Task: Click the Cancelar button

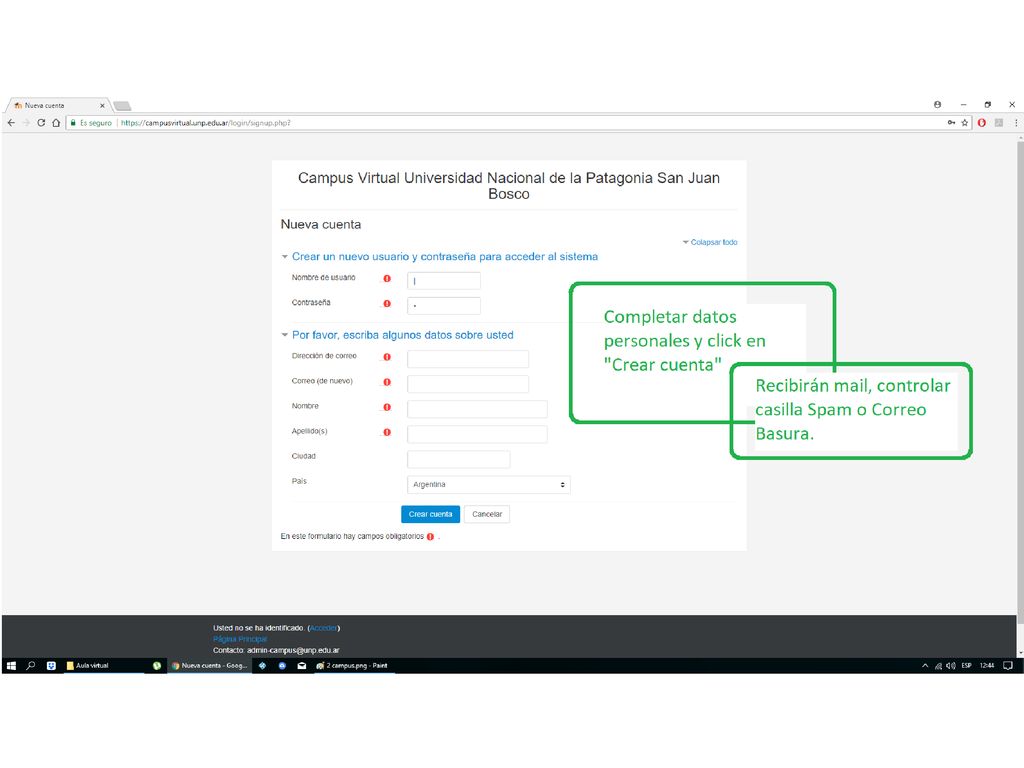Action: (x=487, y=515)
